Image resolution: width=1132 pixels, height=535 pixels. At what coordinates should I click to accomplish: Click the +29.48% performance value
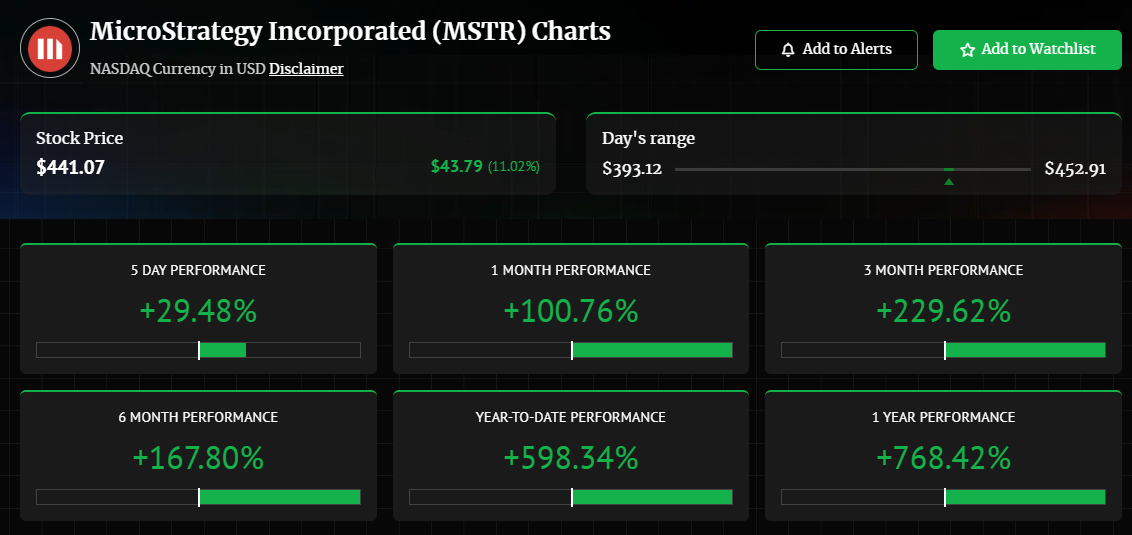tap(199, 311)
